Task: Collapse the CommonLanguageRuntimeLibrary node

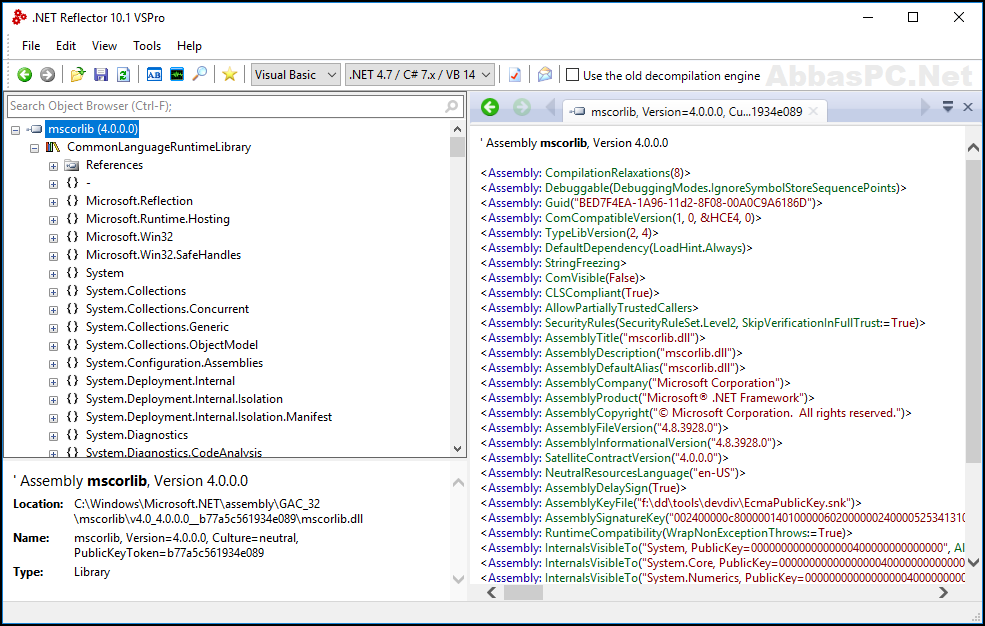Action: coord(35,148)
